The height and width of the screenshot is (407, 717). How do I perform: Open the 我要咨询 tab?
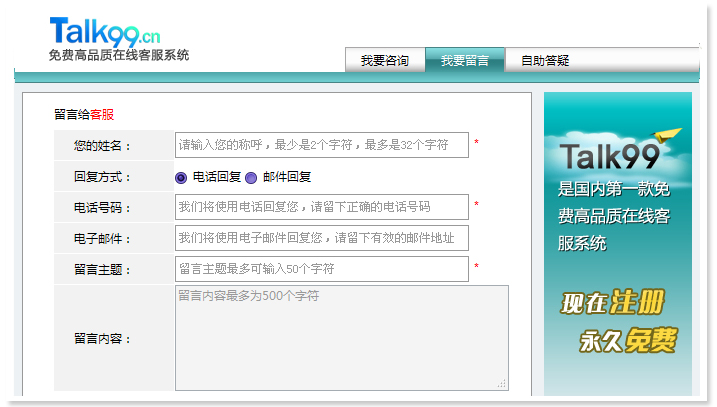click(x=385, y=60)
